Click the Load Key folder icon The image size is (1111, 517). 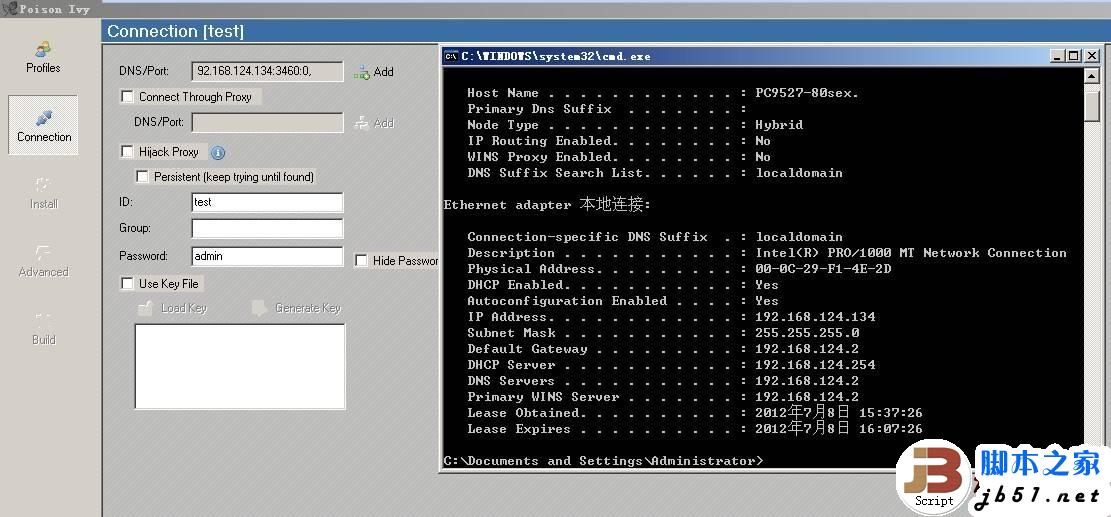click(x=146, y=308)
